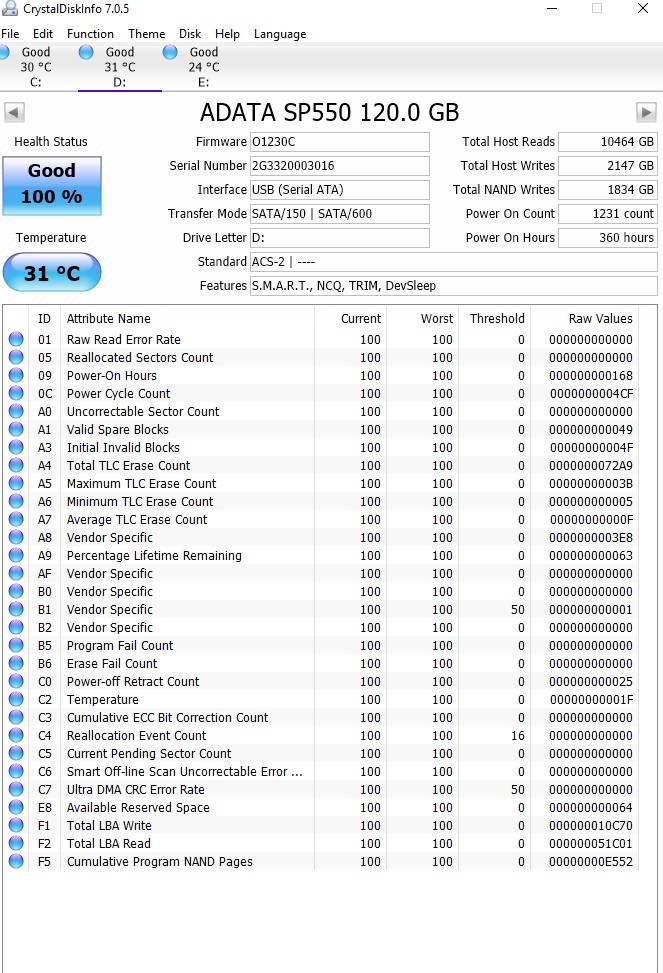The image size is (663, 973).
Task: Click status orb for Valid Spare Blocks
Action: (16, 429)
